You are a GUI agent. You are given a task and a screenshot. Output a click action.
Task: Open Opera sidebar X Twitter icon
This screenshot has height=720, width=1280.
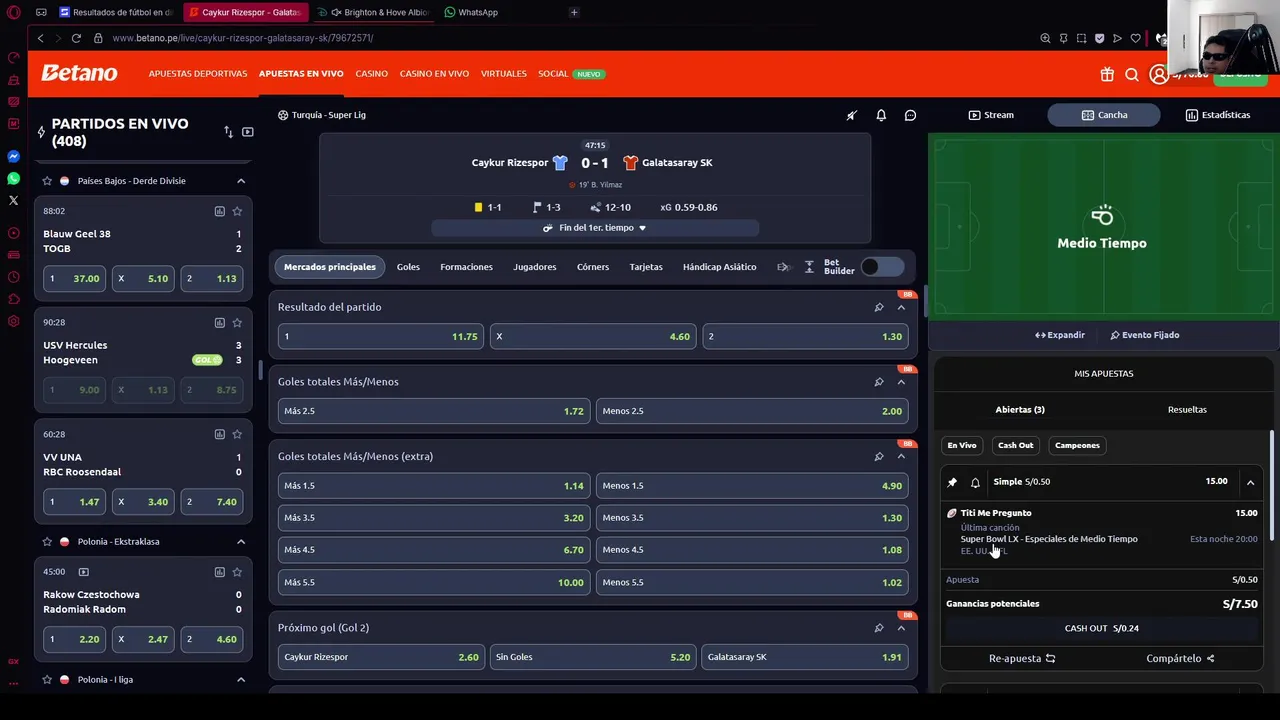13,201
